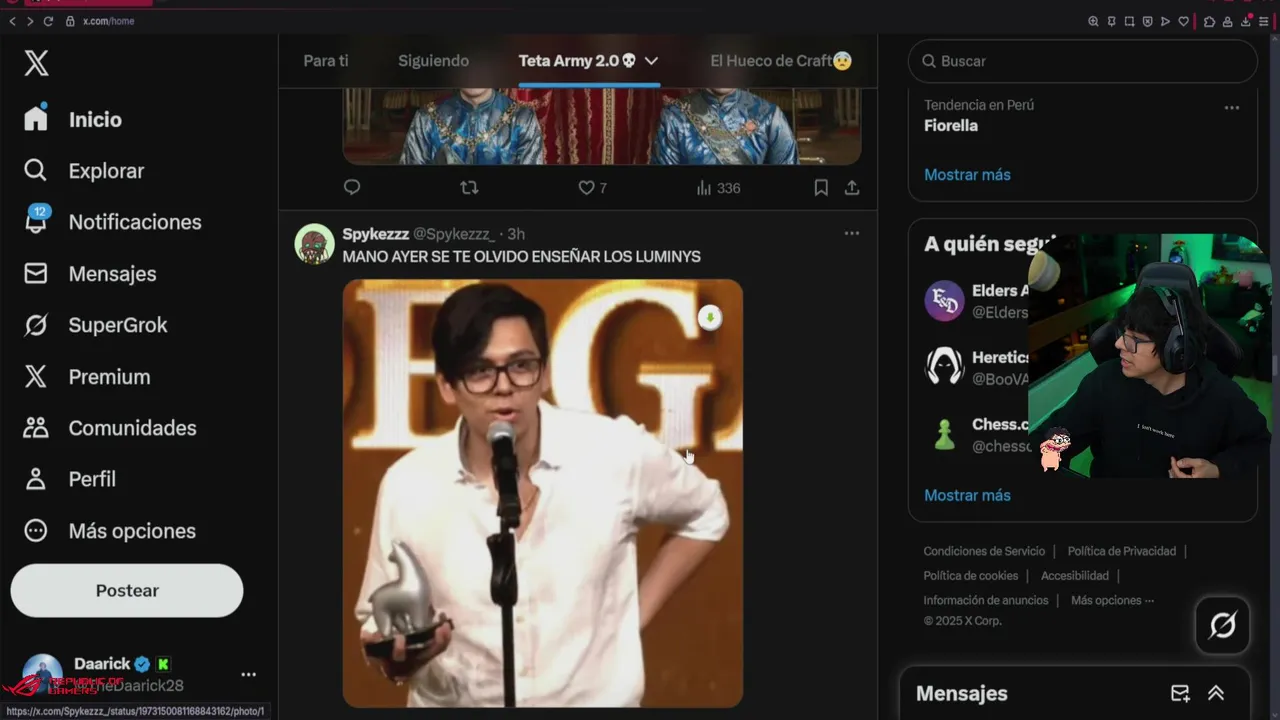This screenshot has height=720, width=1280.
Task: Open Teta Army 2.0 list dropdown arrow
Action: [x=651, y=61]
